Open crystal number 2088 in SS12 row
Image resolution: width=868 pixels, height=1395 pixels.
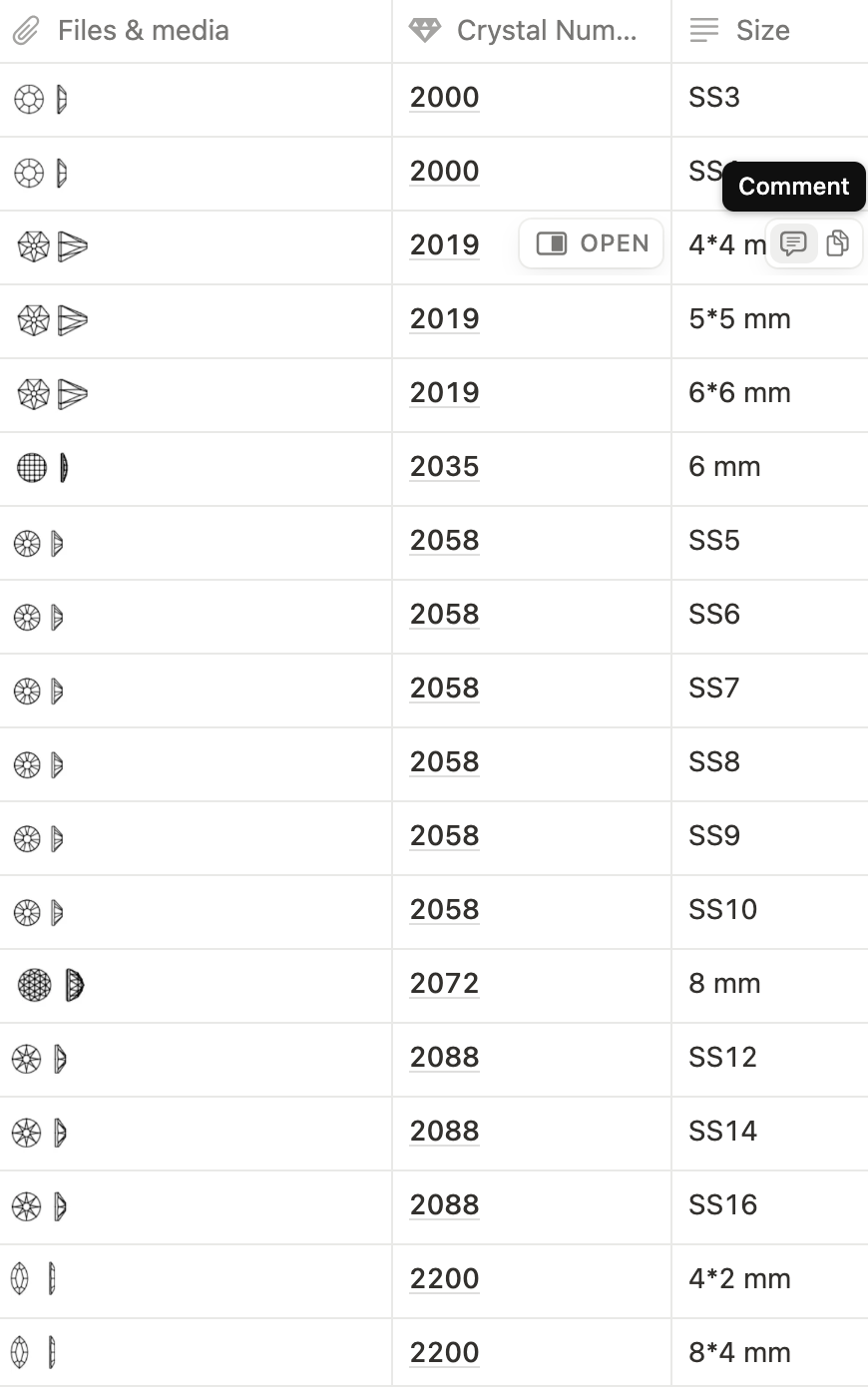444,1057
